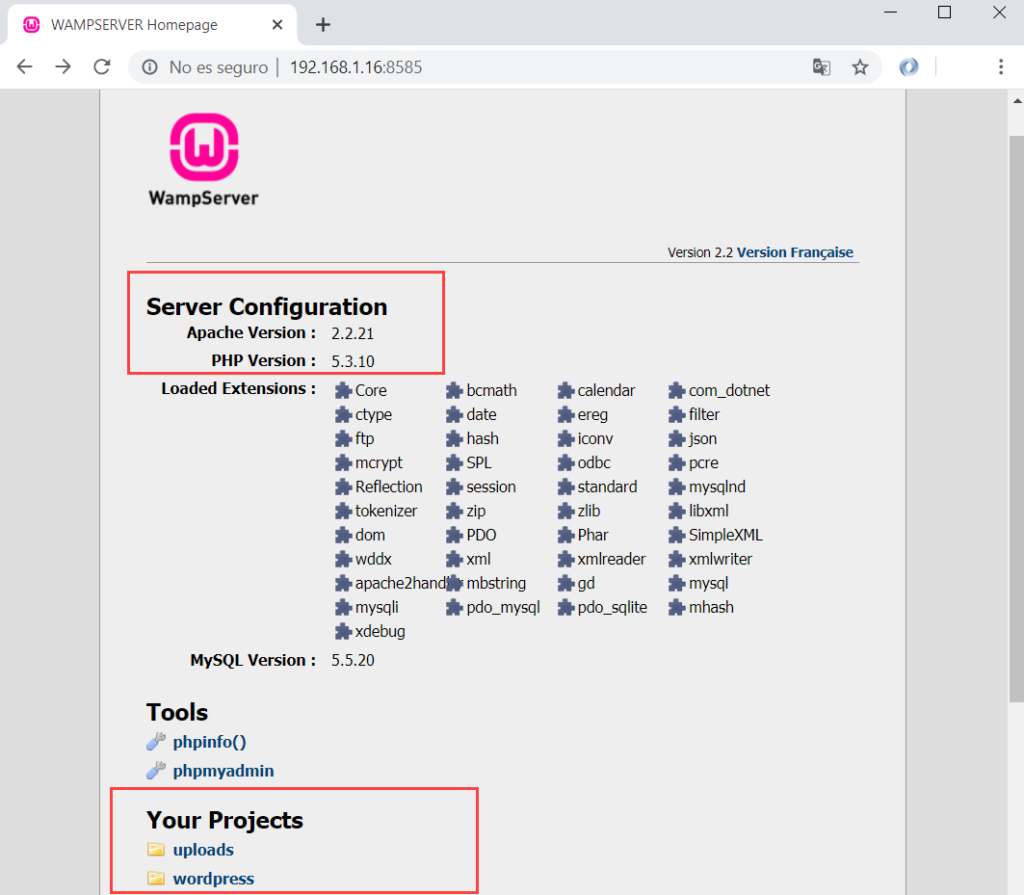Click the Apache version value 2.2.21
The image size is (1024, 895).
click(353, 334)
